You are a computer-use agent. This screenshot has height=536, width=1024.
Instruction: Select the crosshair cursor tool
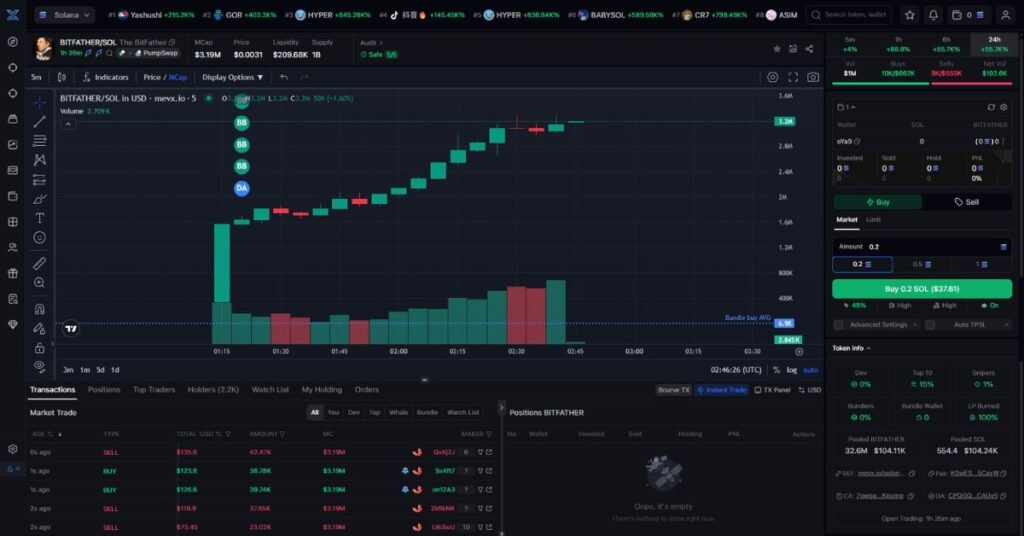pyautogui.click(x=39, y=103)
